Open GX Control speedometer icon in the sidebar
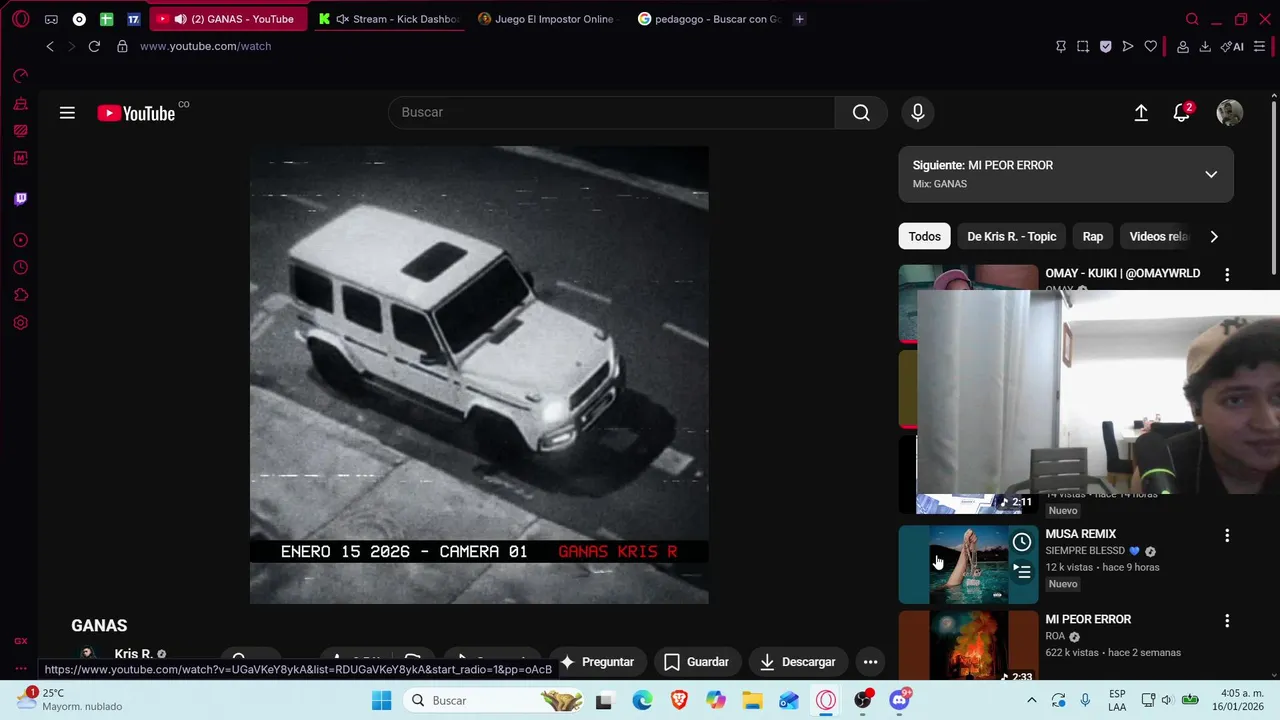 [20, 76]
